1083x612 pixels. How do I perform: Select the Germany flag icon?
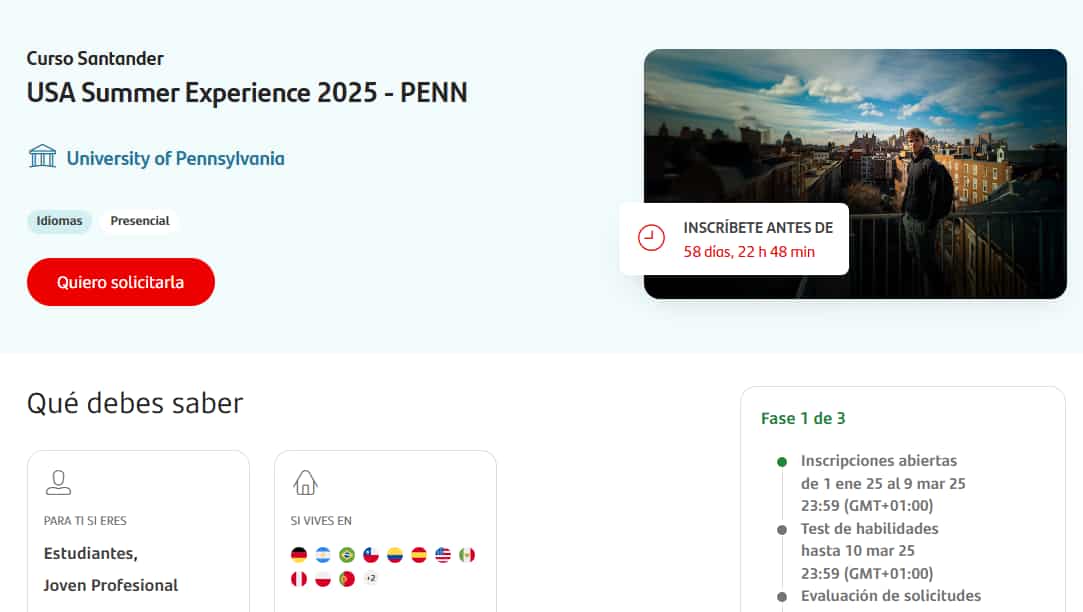tap(299, 555)
